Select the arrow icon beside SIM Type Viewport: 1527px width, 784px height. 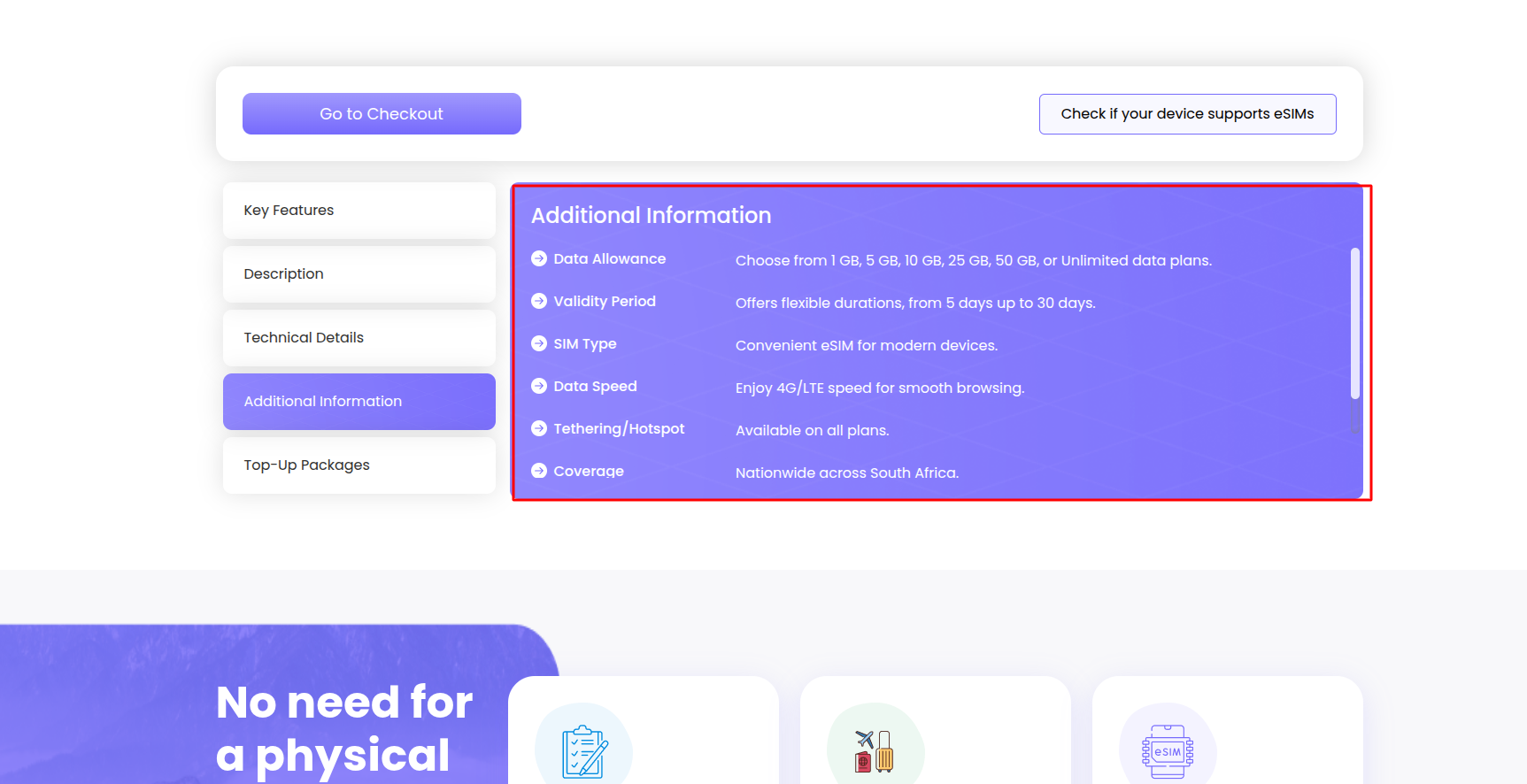click(x=538, y=343)
